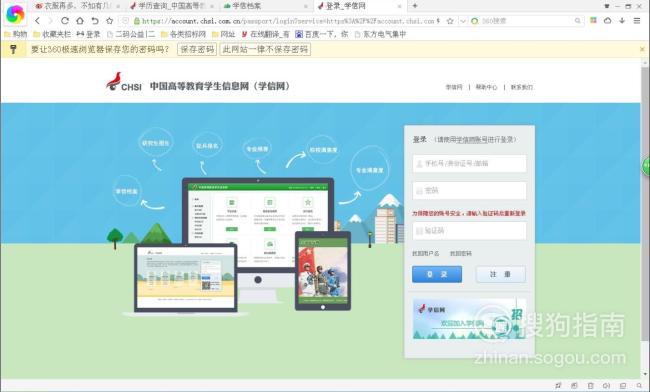Focus the 密码 password field
The image size is (650, 392).
pyautogui.click(x=469, y=191)
